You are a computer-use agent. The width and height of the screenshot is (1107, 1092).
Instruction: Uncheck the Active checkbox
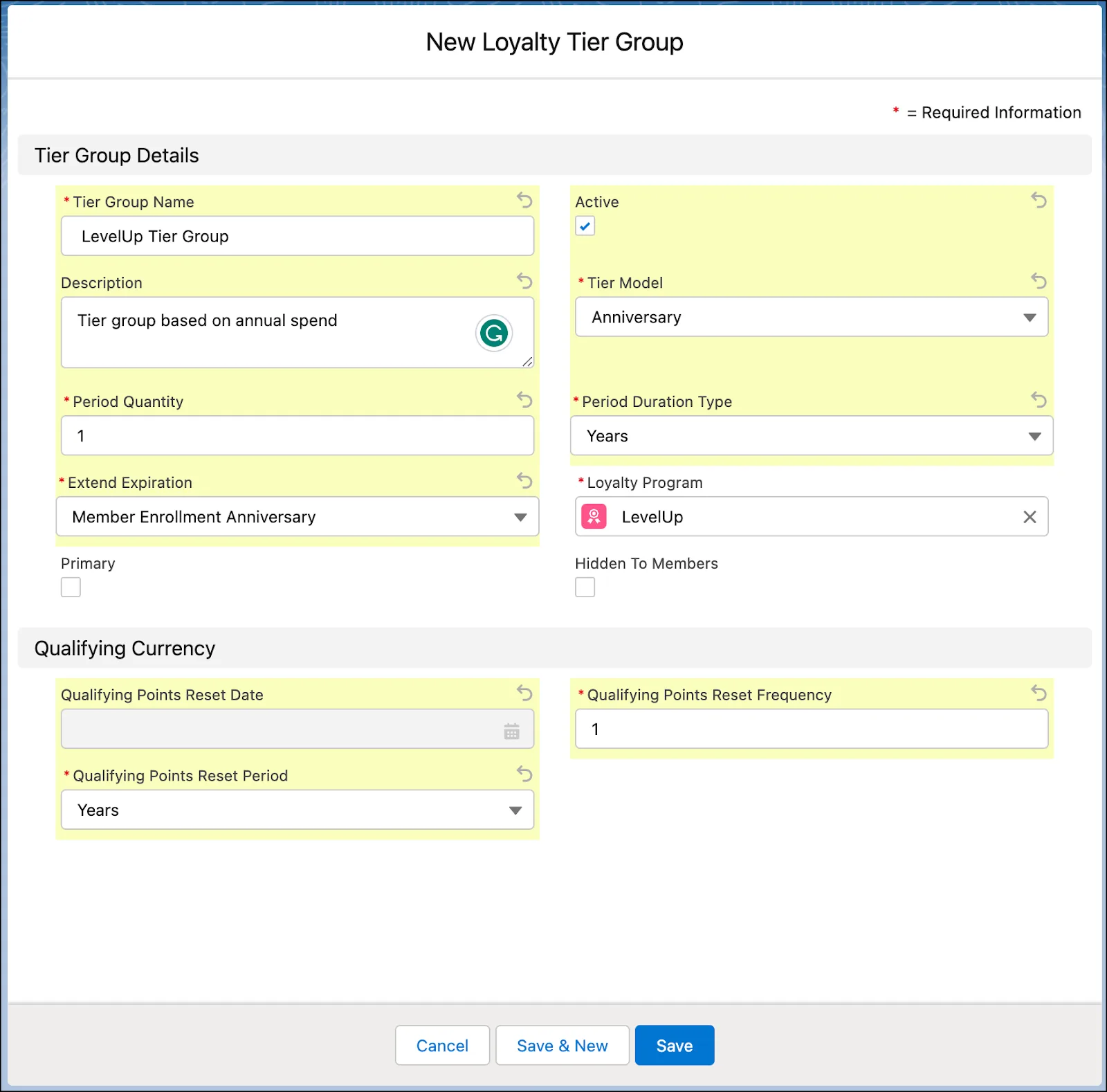click(x=585, y=226)
